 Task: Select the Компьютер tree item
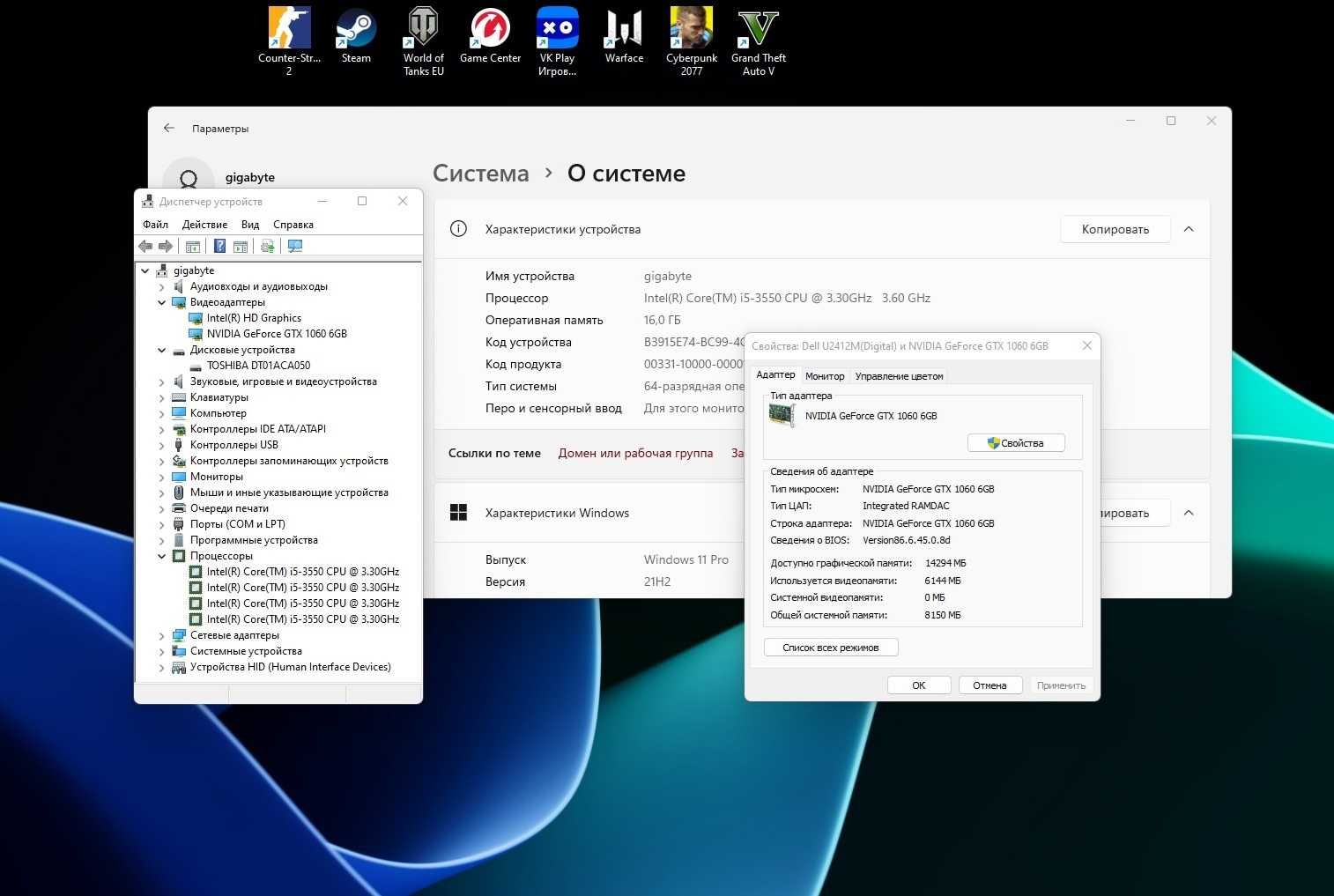[x=219, y=413]
